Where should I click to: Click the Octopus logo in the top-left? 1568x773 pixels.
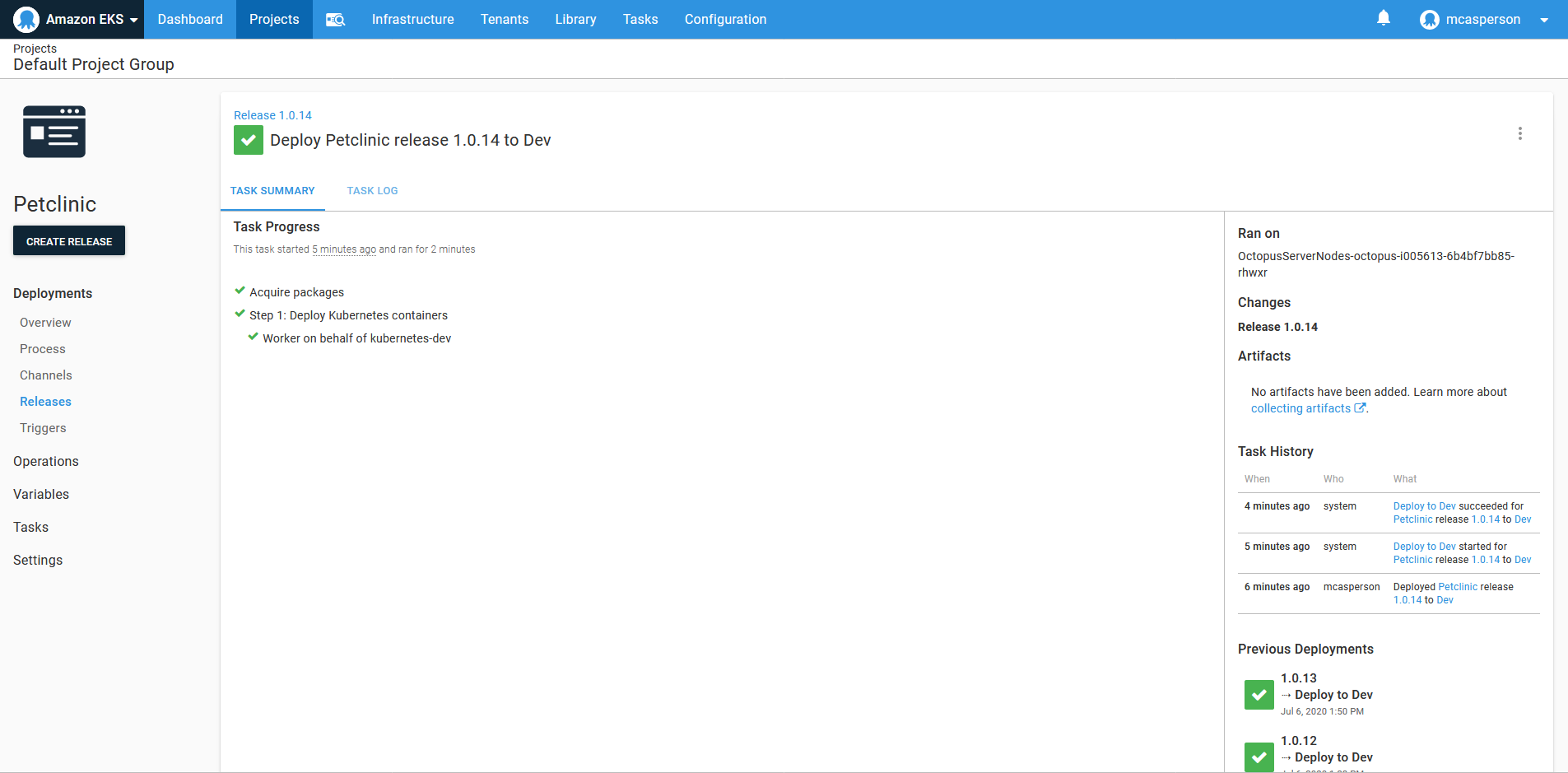[x=26, y=19]
